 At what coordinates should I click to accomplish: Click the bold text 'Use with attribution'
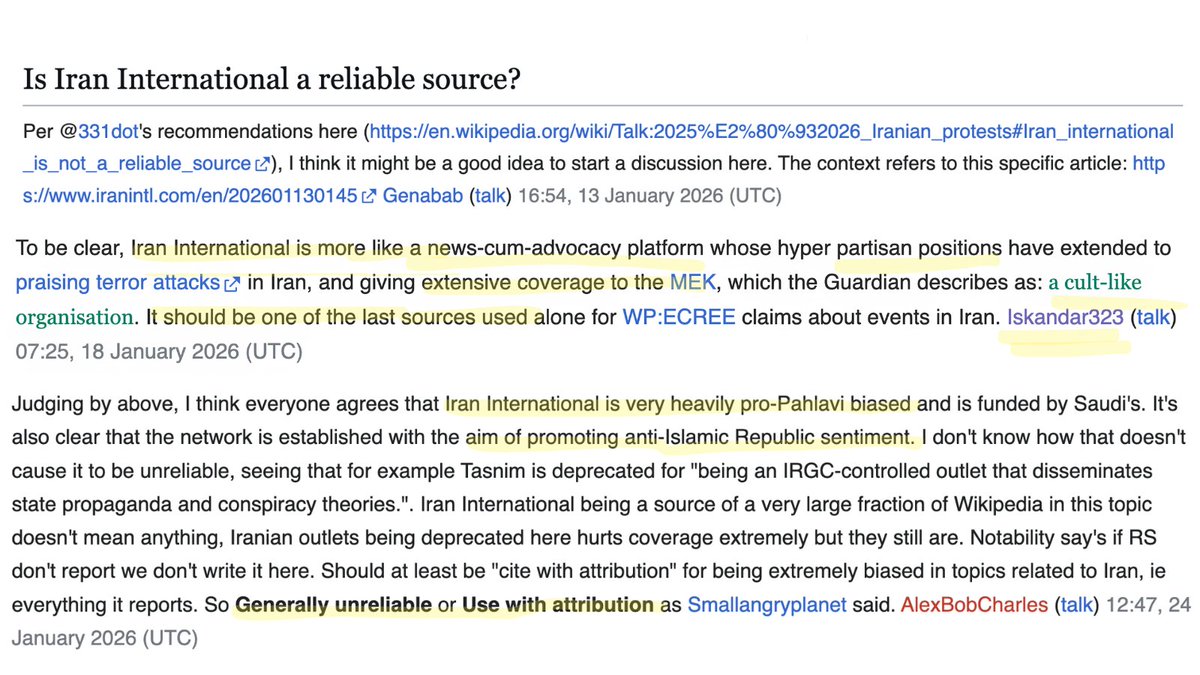pyautogui.click(x=559, y=605)
